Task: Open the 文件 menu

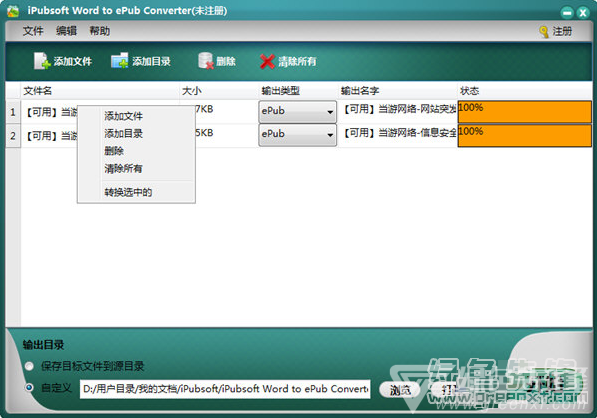Action: (33, 31)
